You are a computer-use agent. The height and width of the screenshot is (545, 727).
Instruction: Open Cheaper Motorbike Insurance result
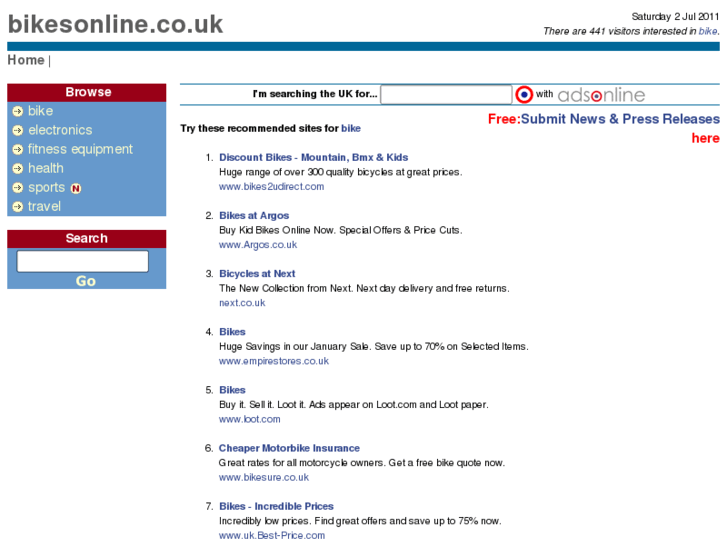tap(289, 449)
